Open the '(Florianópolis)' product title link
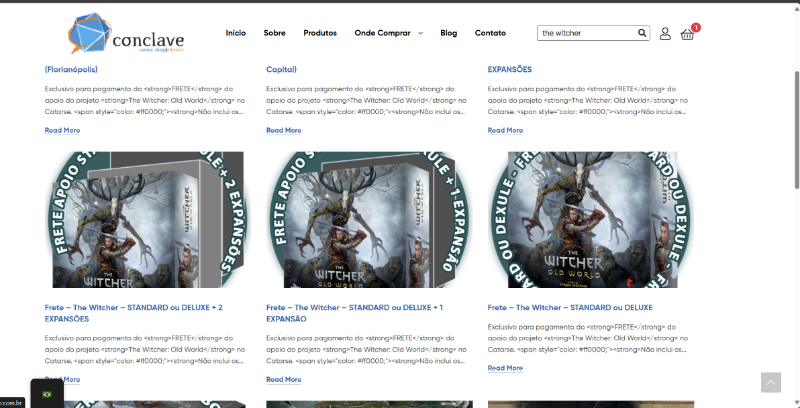Viewport: 800px width, 408px height. (71, 69)
